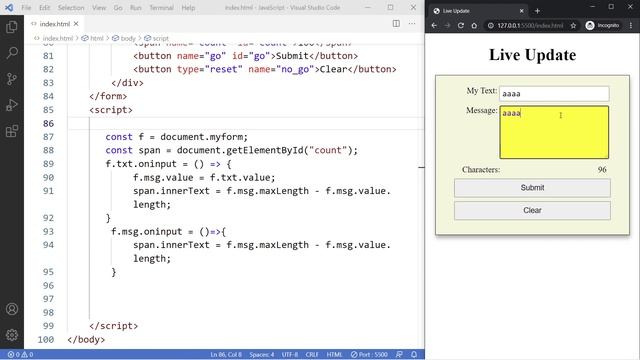
Task: Open the feedback icon in status bar
Action: point(399,355)
